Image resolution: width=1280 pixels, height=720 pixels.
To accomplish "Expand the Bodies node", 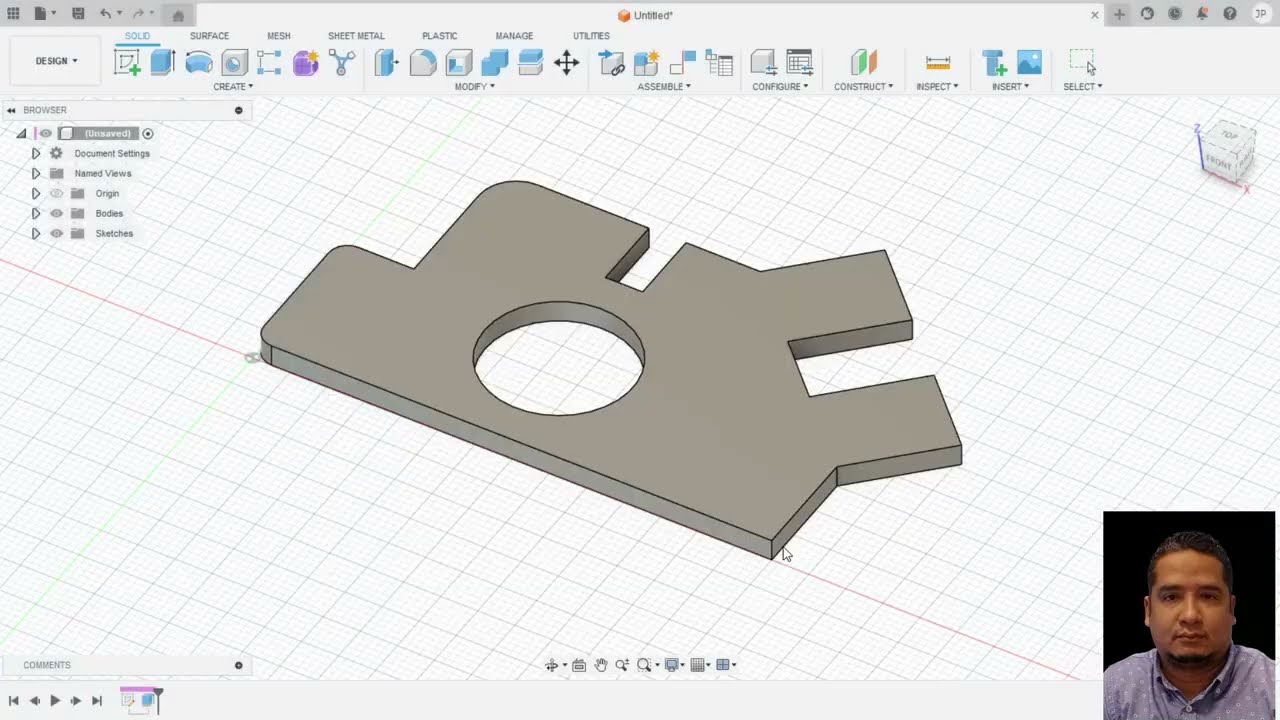I will 35,213.
